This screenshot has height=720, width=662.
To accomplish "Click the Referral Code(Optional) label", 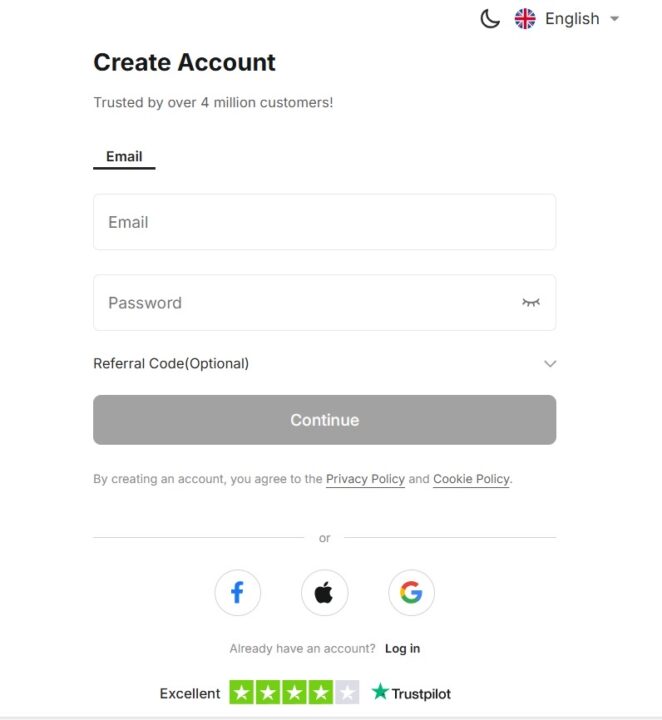I will tap(171, 364).
